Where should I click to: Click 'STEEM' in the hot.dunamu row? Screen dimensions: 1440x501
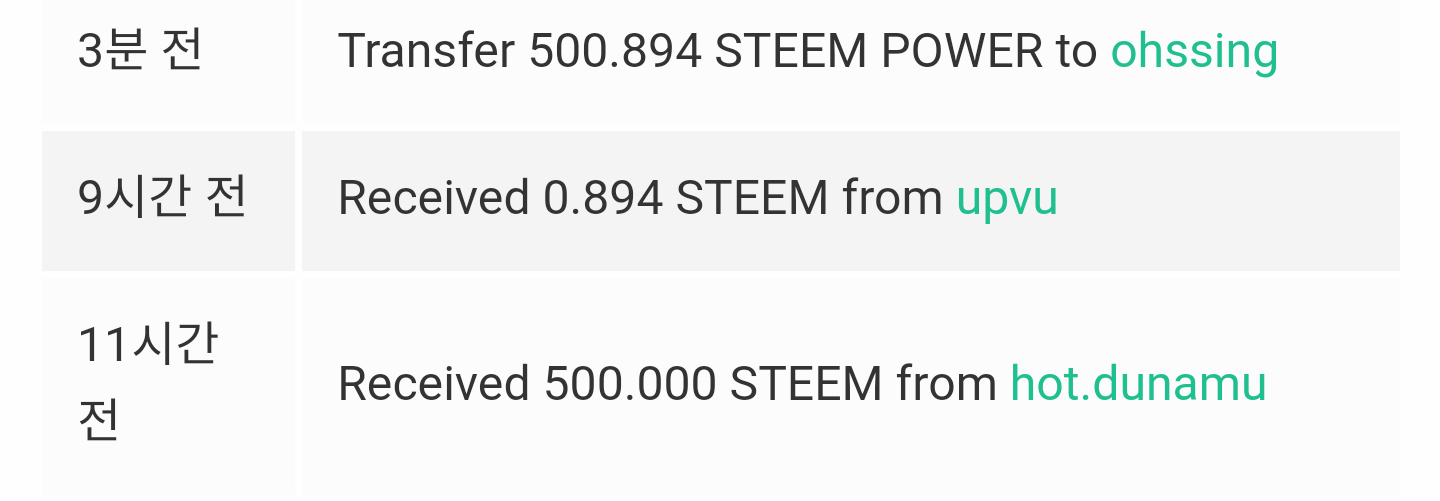tap(806, 384)
